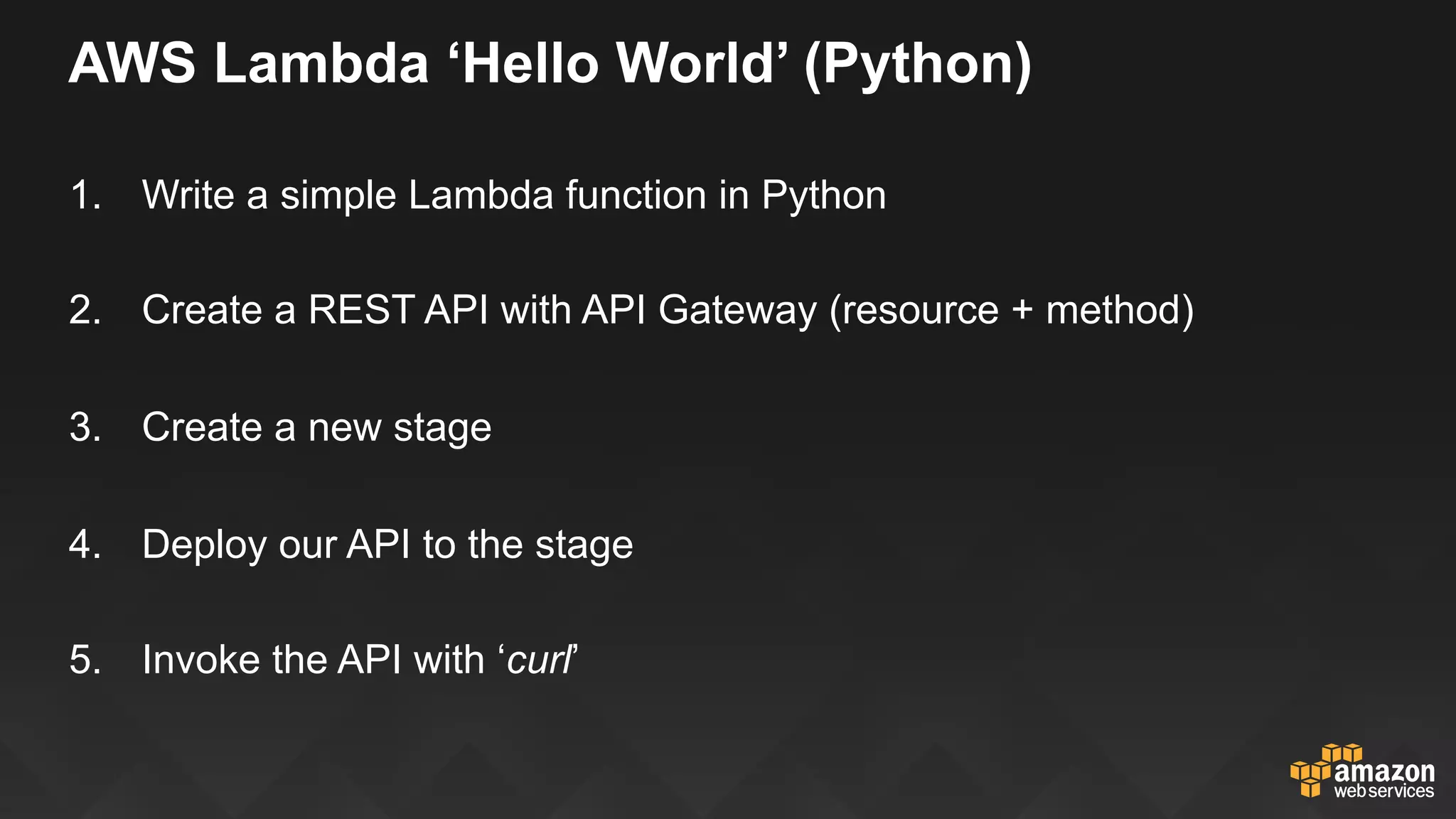
Task: Click the italic 'curl' word
Action: [539, 659]
